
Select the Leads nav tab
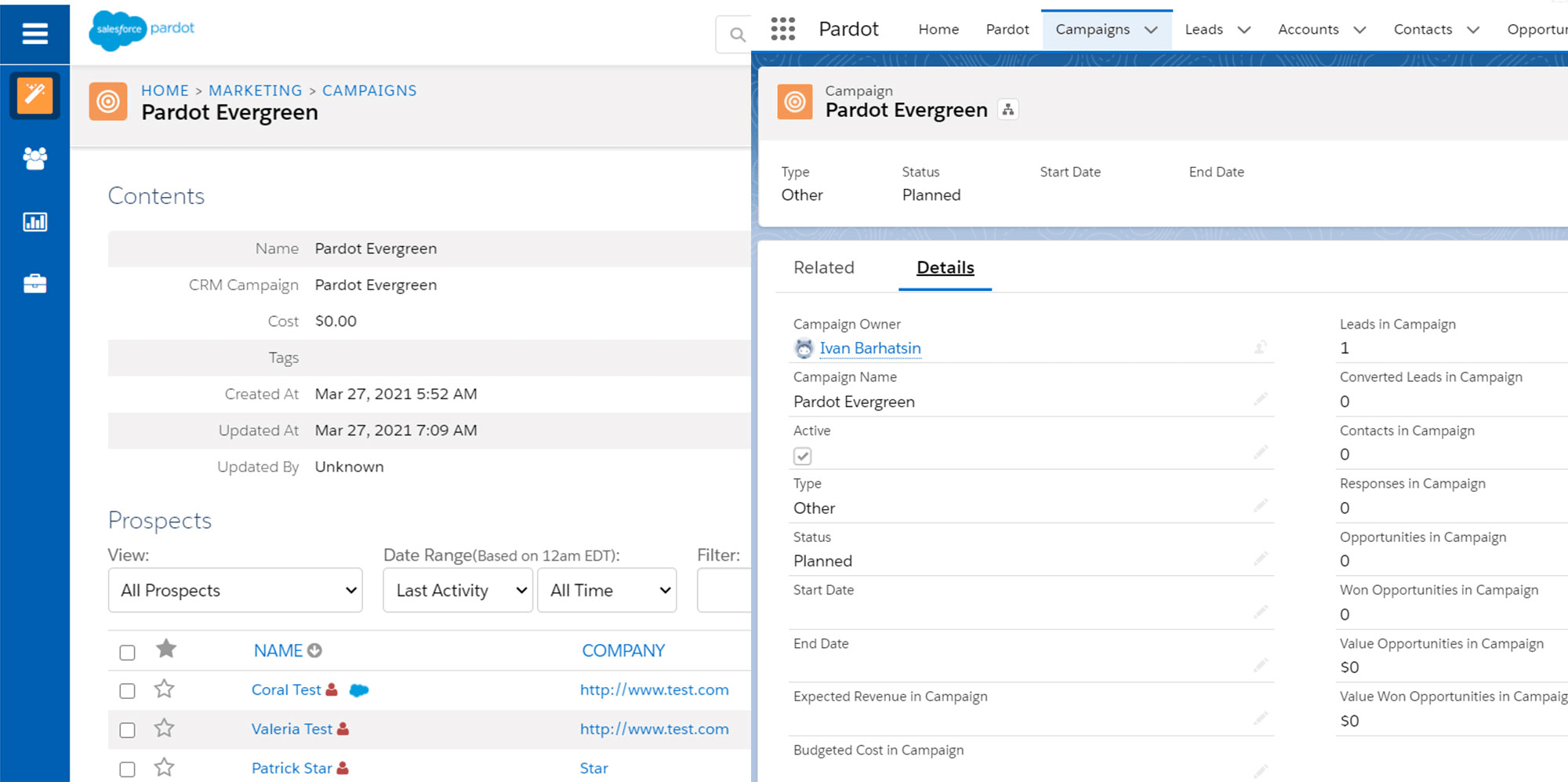pyautogui.click(x=1203, y=29)
